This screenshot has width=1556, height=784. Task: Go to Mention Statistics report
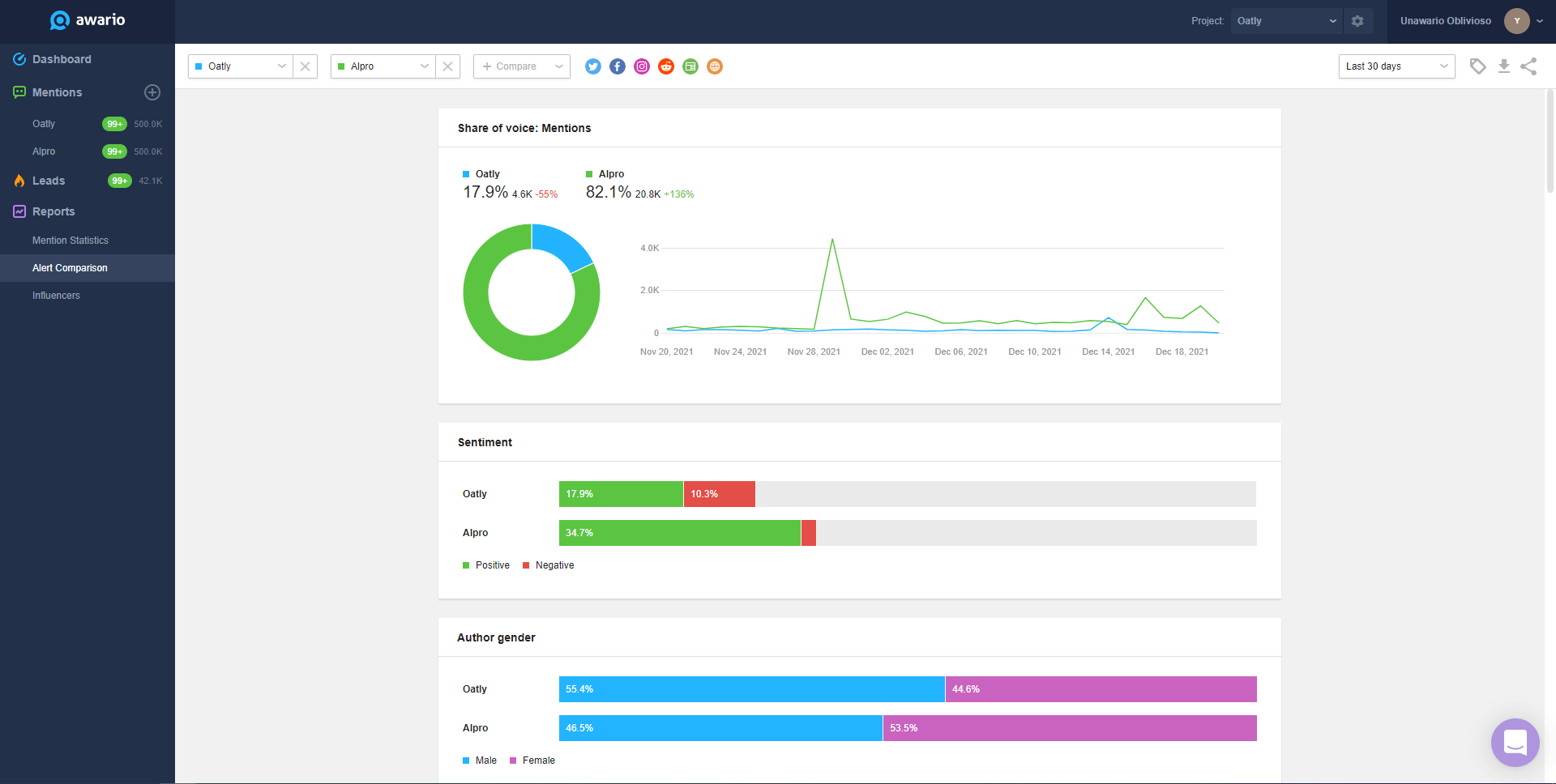(x=71, y=241)
